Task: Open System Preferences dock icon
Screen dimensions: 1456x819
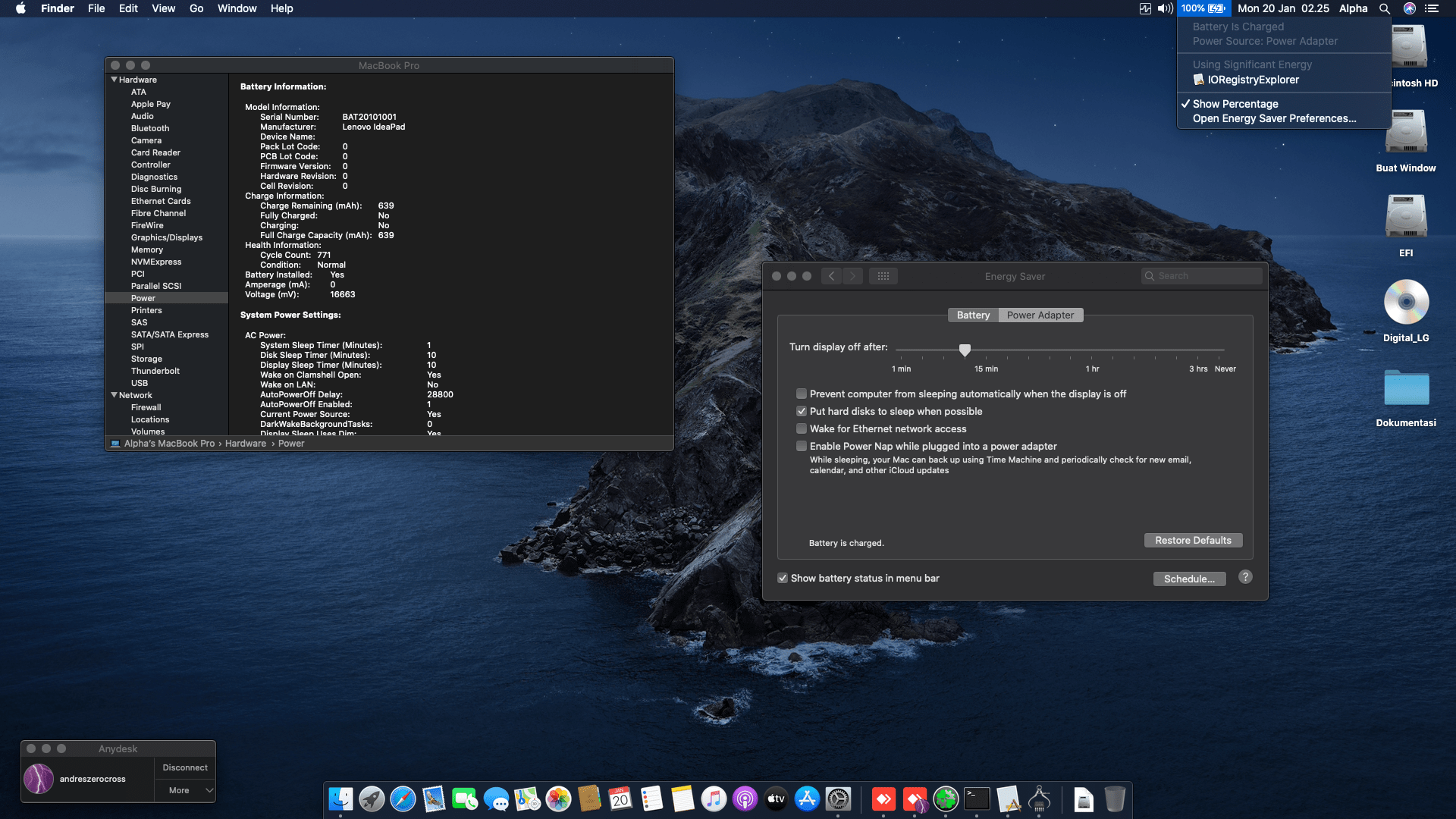Action: pos(838,799)
